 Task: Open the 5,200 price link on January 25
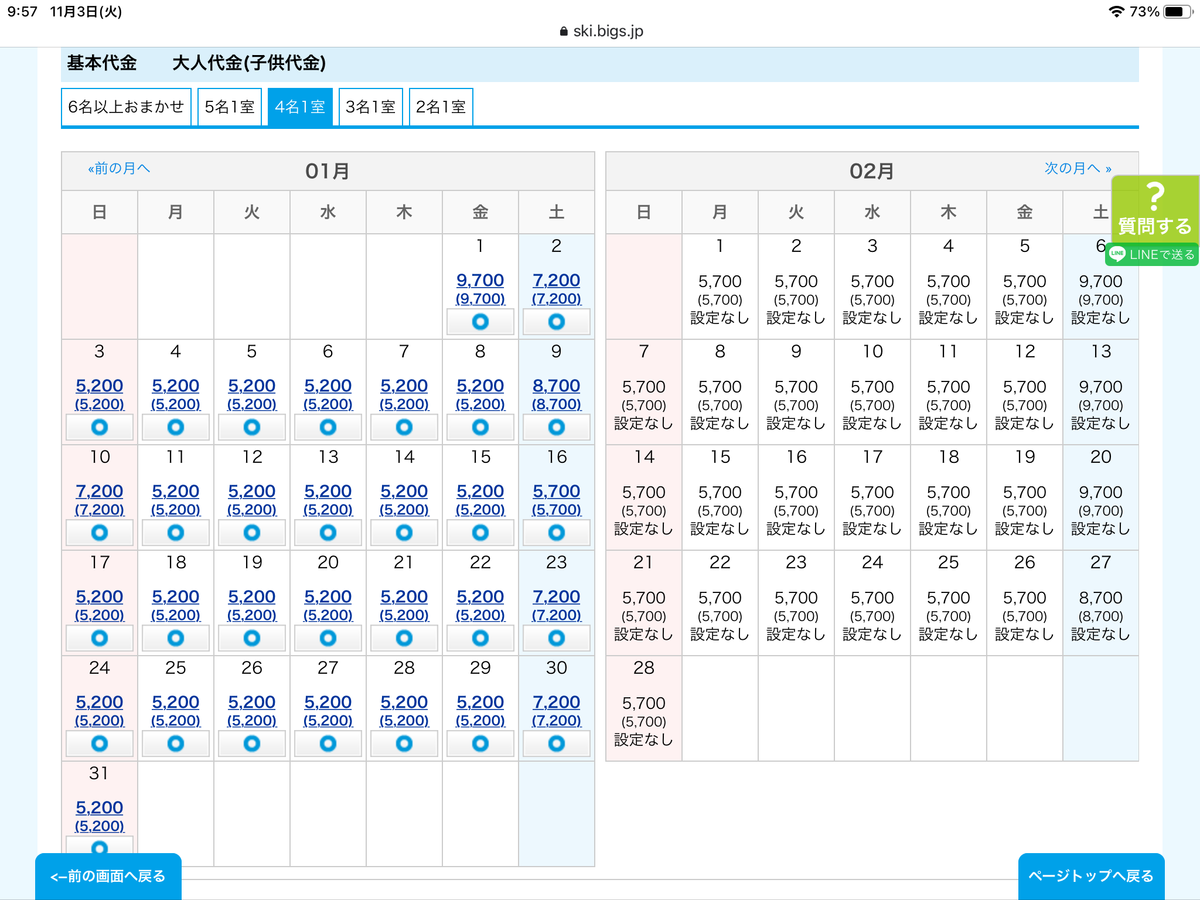coord(176,703)
